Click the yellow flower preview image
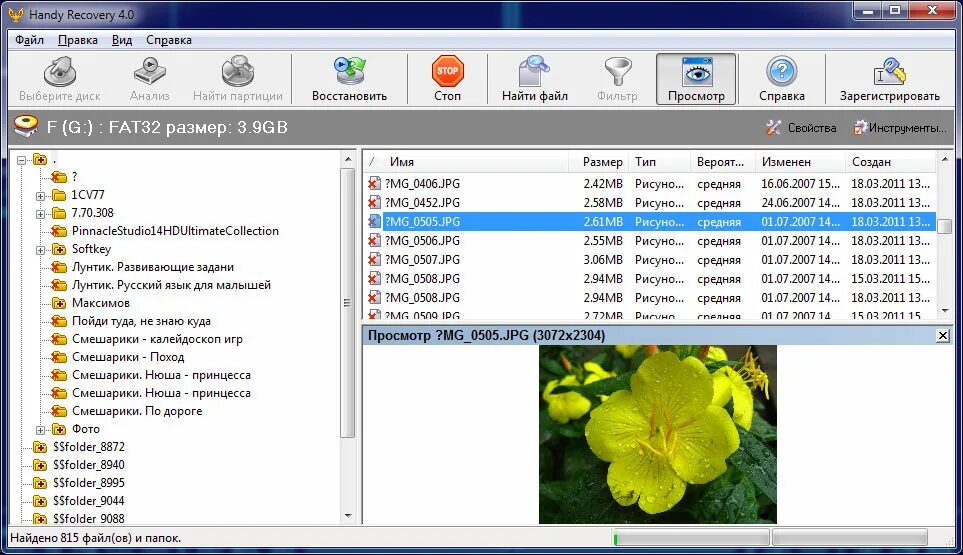Viewport: 963px width, 555px height. pyautogui.click(x=658, y=434)
